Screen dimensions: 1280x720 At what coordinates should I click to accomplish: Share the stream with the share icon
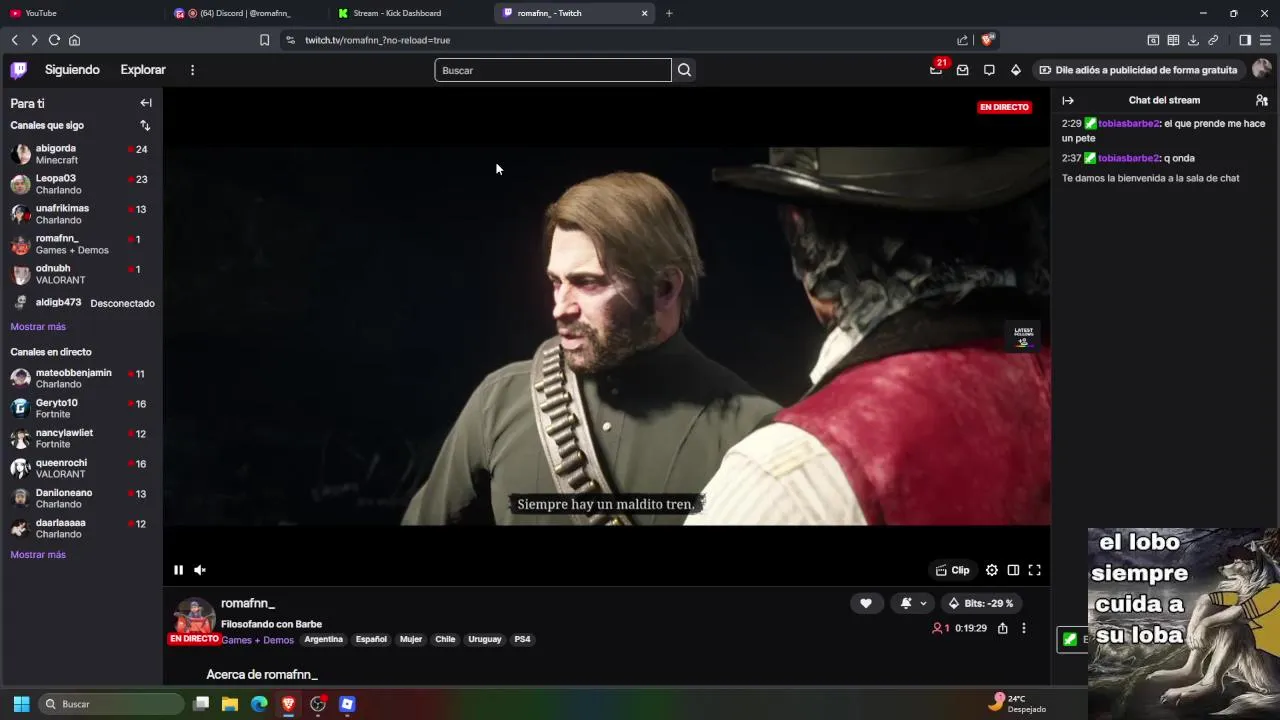pos(1002,628)
